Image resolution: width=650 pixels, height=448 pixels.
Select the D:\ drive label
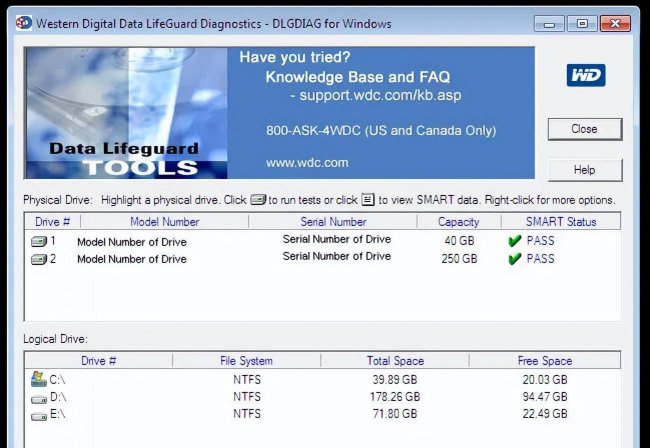point(58,397)
